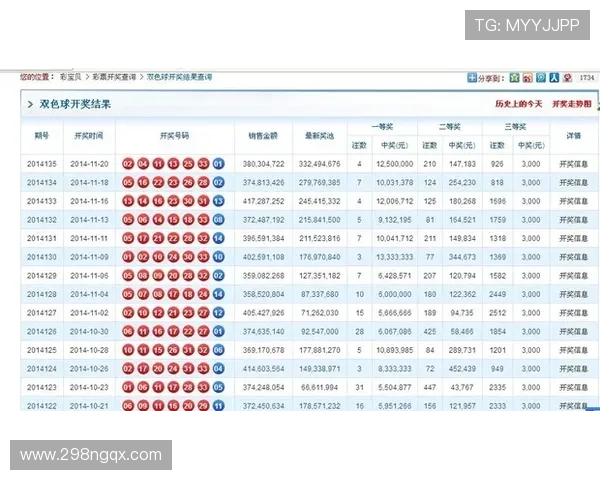
Task: Open 开奖信息 for issue 2014126
Action: tap(573, 331)
